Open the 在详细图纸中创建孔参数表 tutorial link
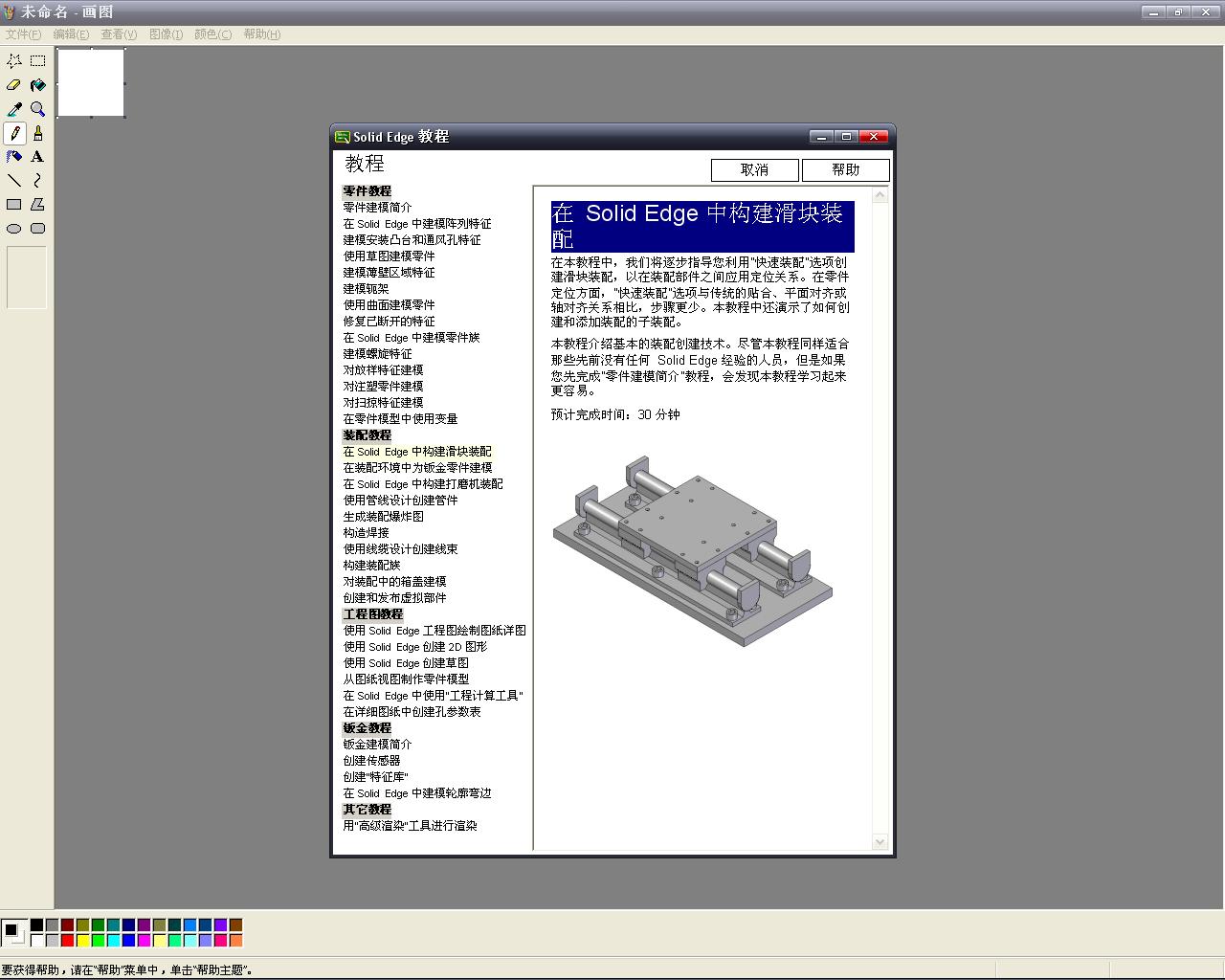Screen dimensions: 1225x980 [412, 712]
